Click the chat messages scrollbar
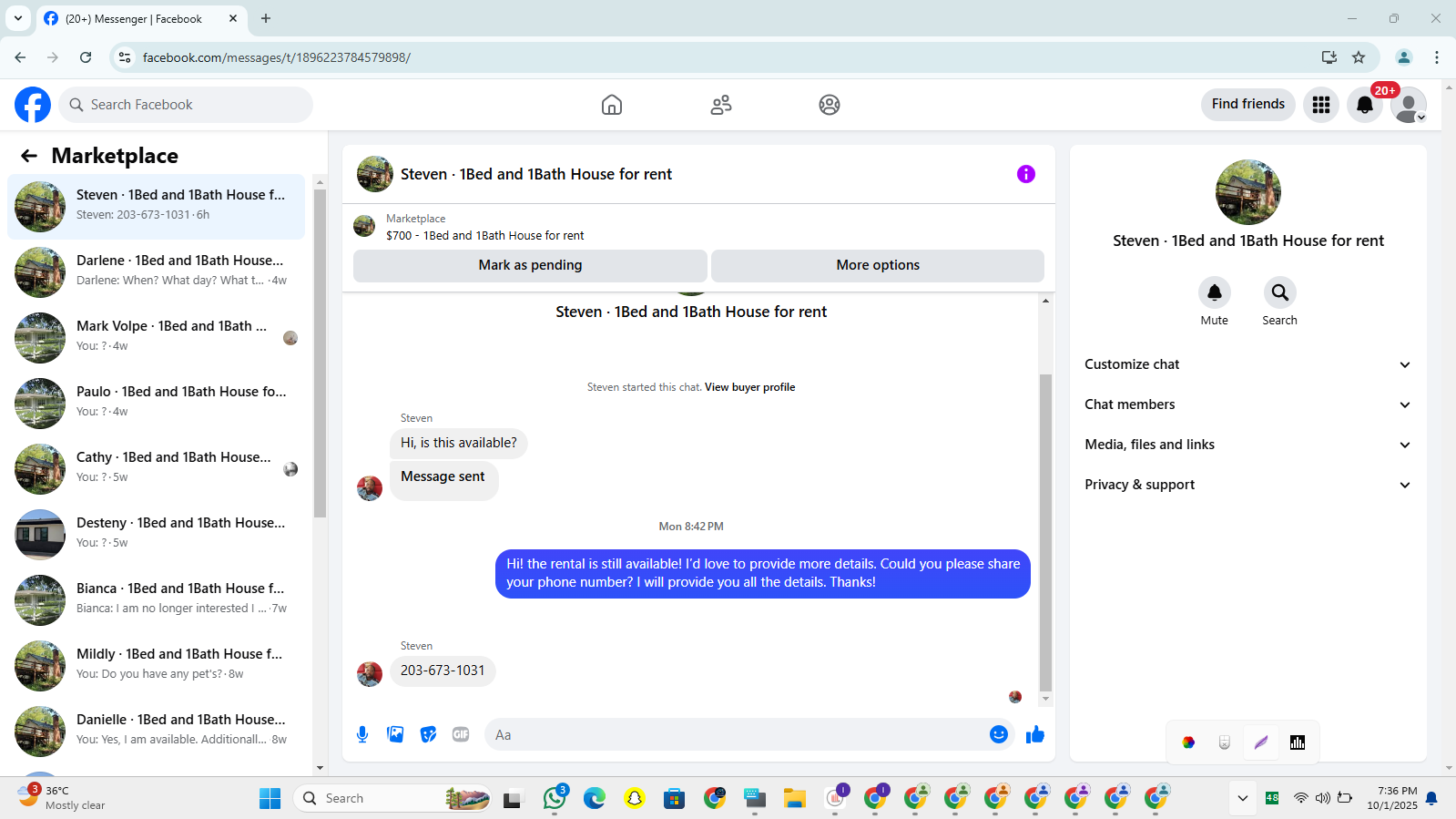 coord(1045,533)
